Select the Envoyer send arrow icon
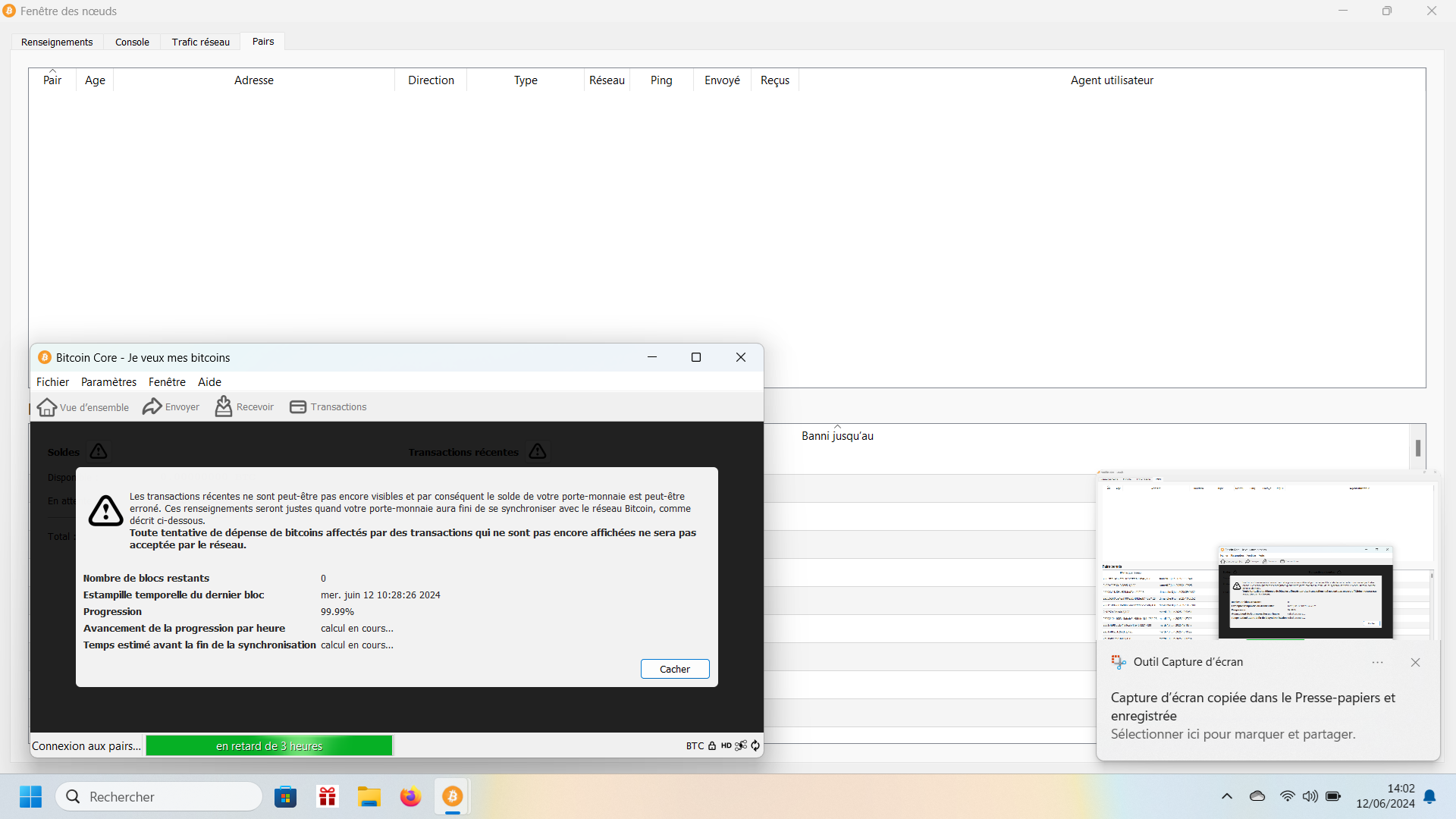The image size is (1456, 819). click(x=152, y=406)
